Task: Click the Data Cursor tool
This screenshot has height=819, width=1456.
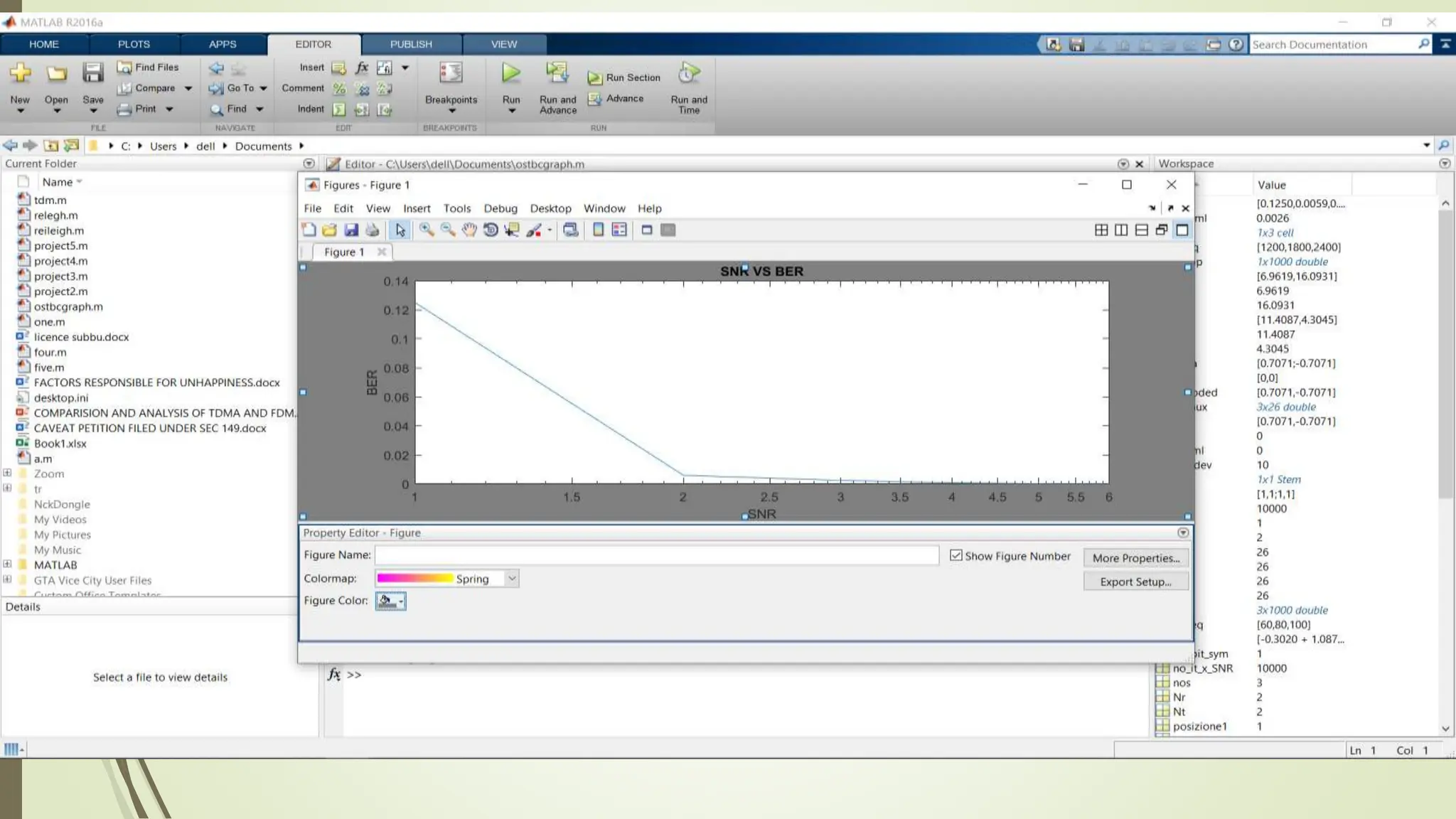Action: 512,230
